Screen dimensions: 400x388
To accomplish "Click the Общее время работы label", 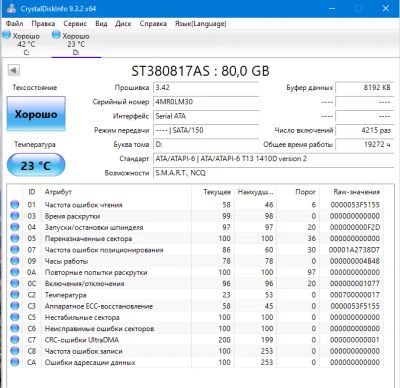I will (x=298, y=145).
